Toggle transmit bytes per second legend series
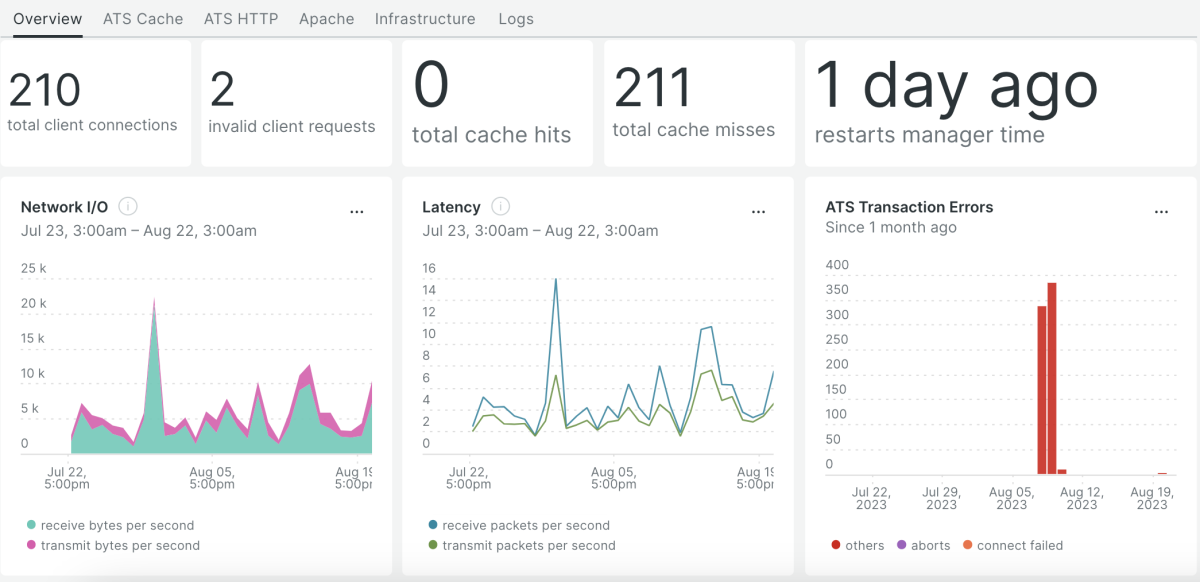 click(x=120, y=546)
